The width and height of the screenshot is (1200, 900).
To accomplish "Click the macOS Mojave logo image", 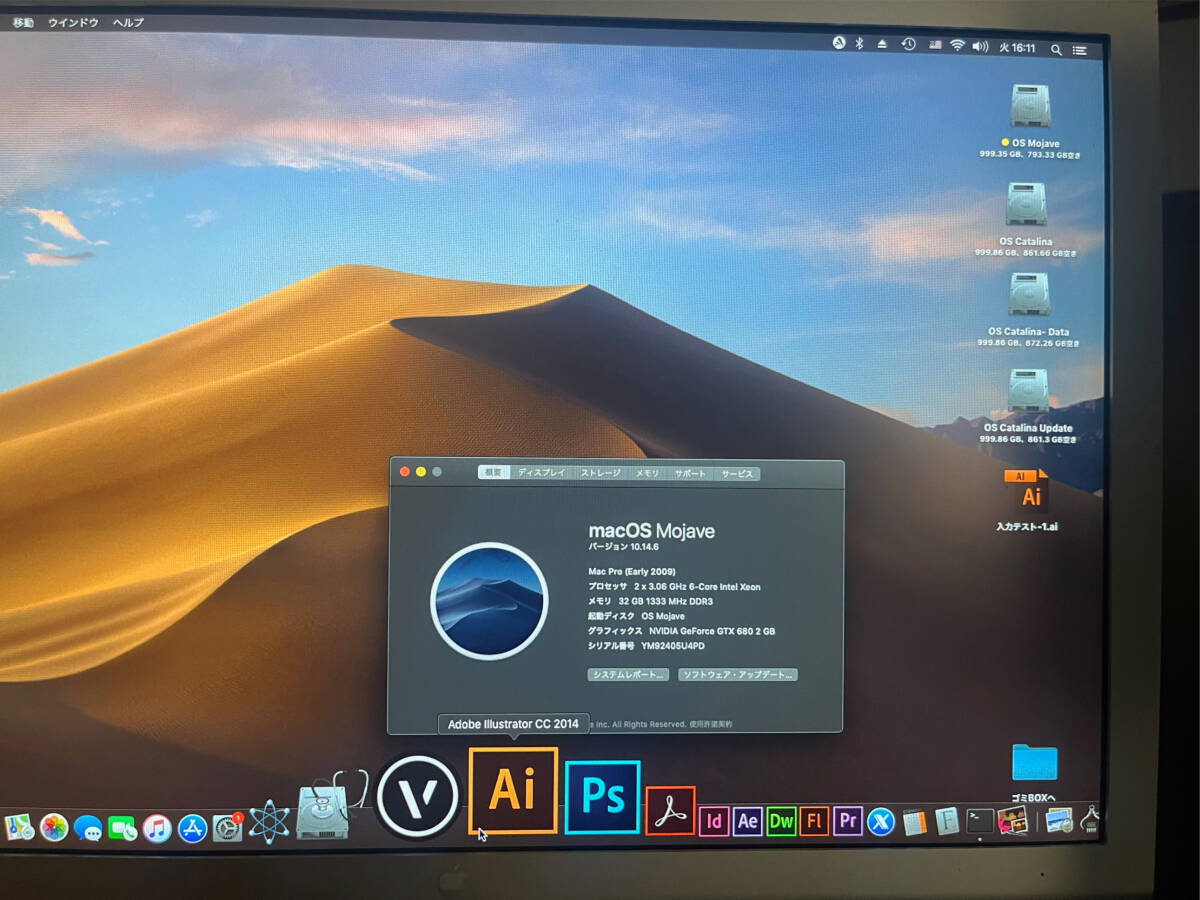I will click(x=489, y=601).
